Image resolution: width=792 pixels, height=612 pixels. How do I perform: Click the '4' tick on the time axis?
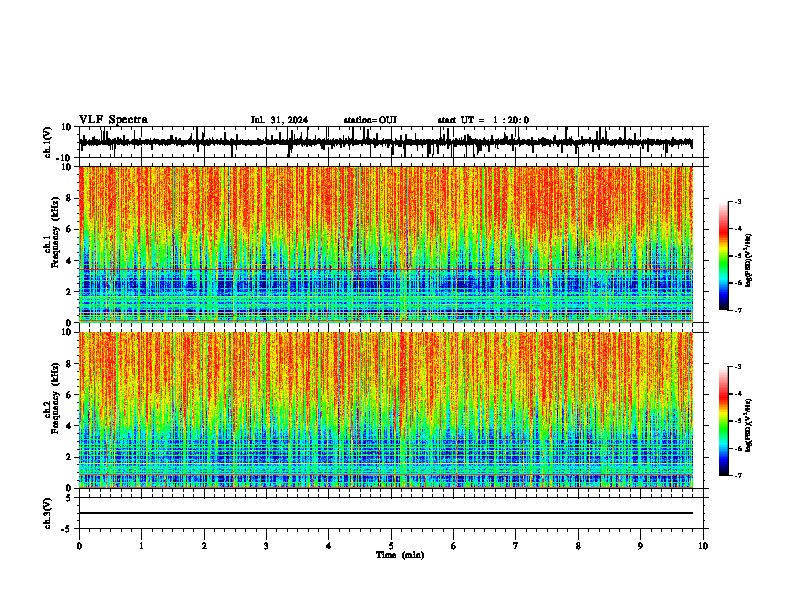(329, 546)
